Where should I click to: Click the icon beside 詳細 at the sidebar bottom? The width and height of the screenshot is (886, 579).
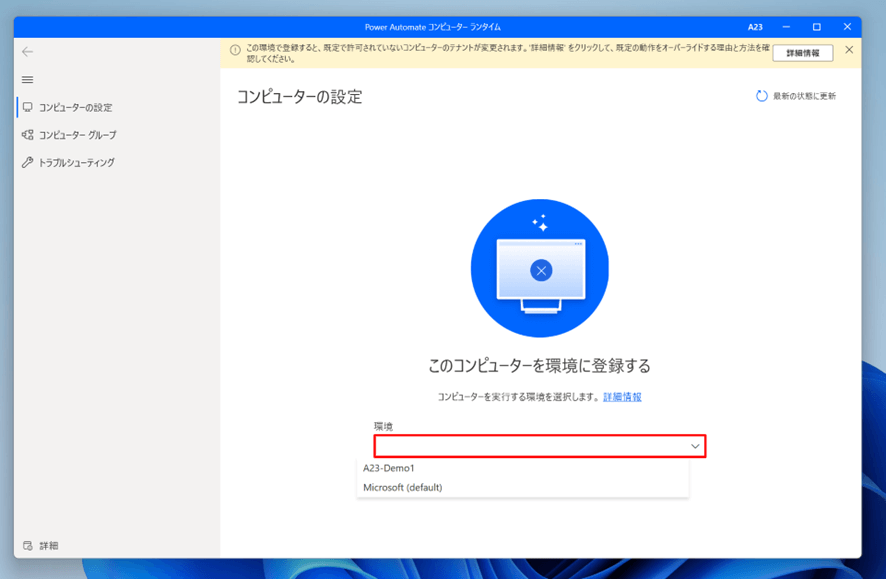tap(28, 546)
